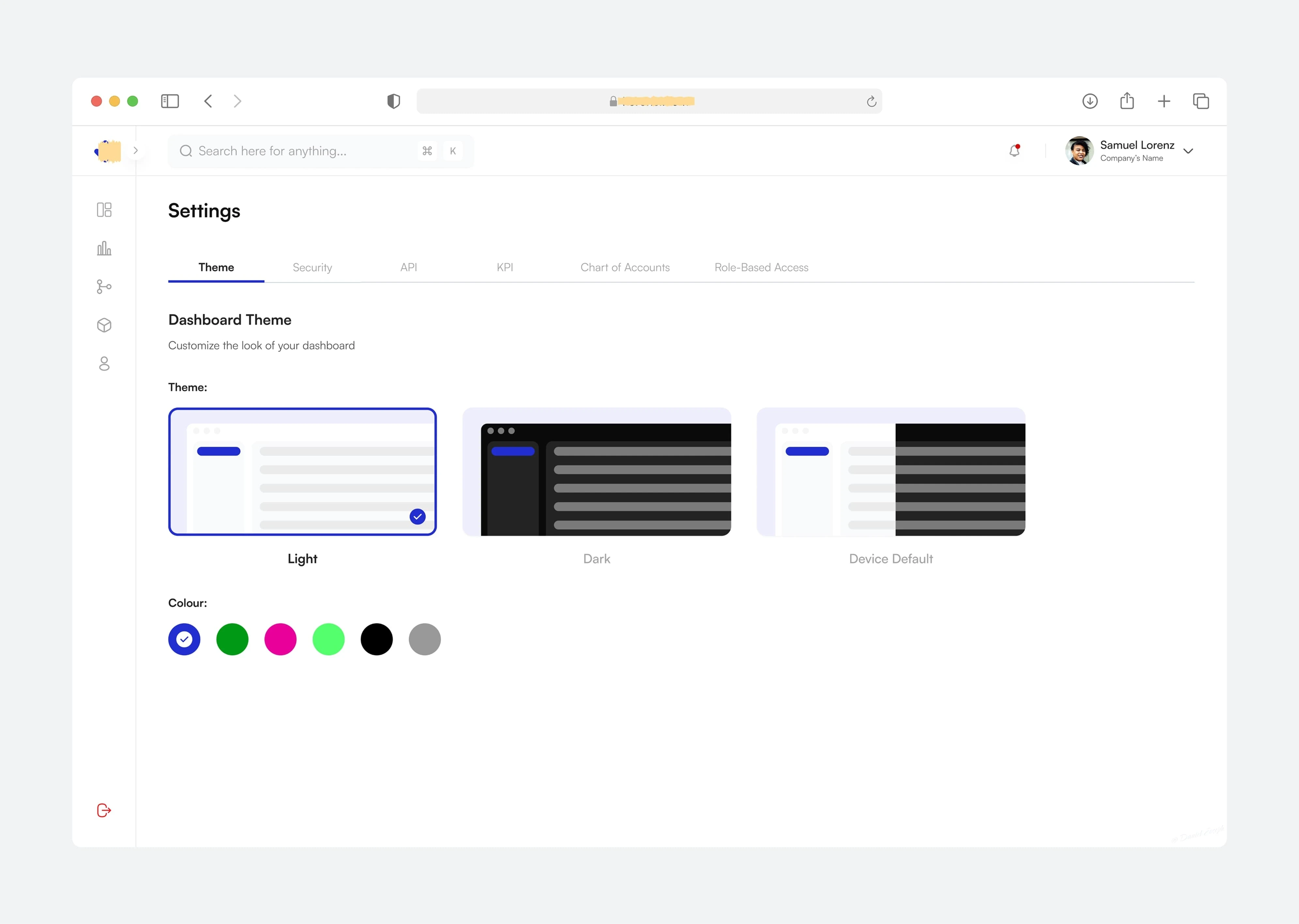
Task: Switch to the Role-Based Access section
Action: [x=761, y=267]
